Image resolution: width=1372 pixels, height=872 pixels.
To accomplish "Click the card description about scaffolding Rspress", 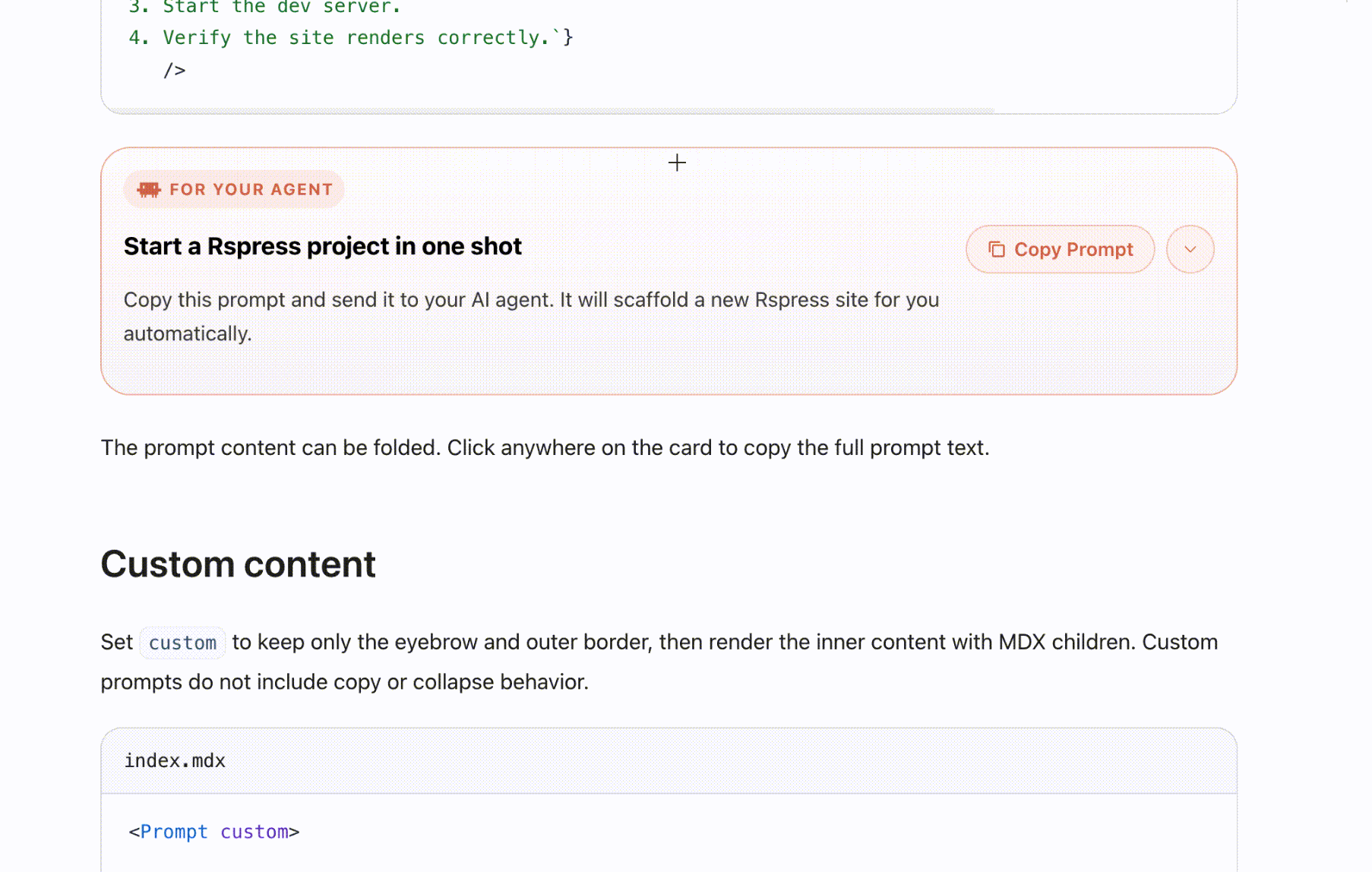I will coord(531,300).
